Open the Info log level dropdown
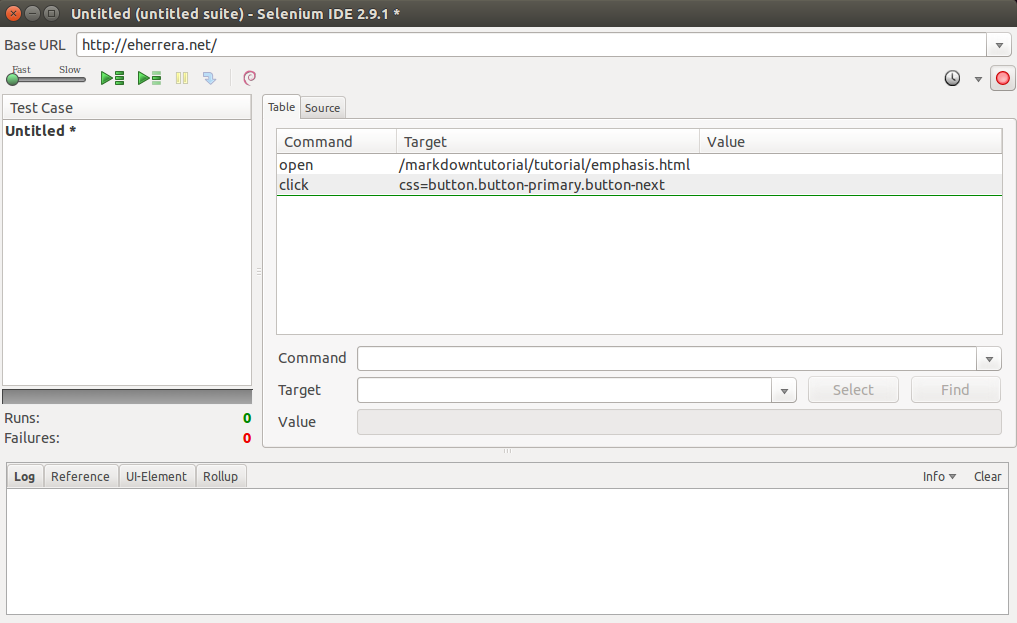 [x=939, y=476]
